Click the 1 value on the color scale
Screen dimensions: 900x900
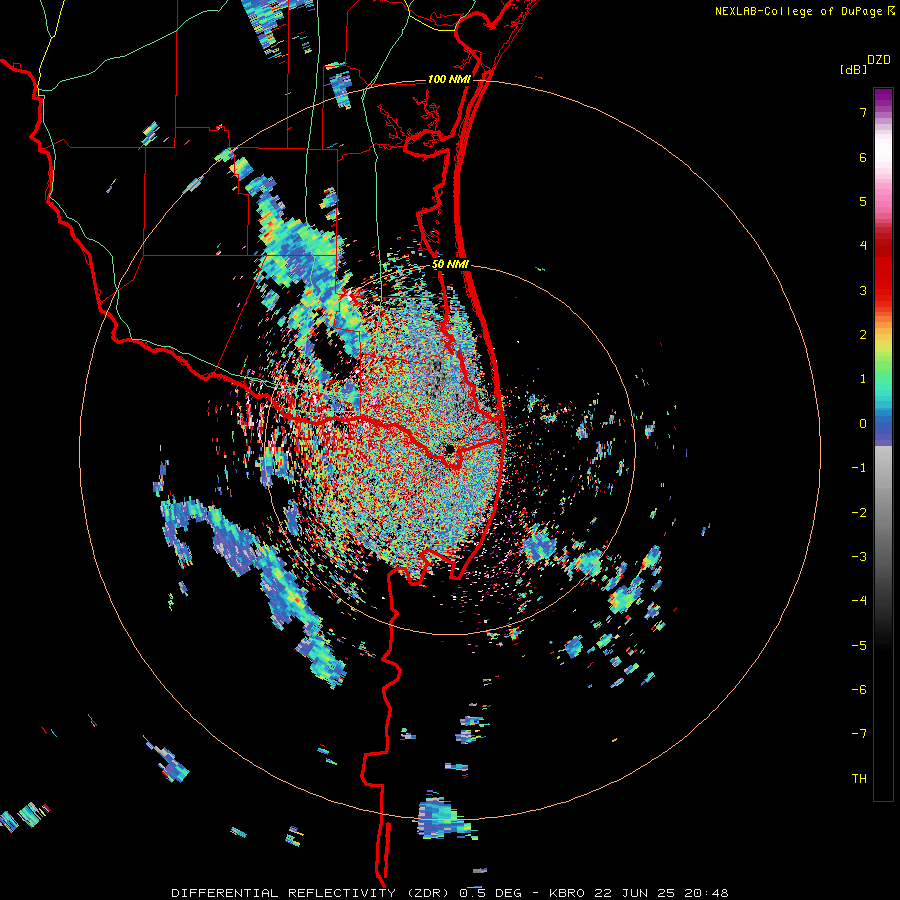pos(863,379)
